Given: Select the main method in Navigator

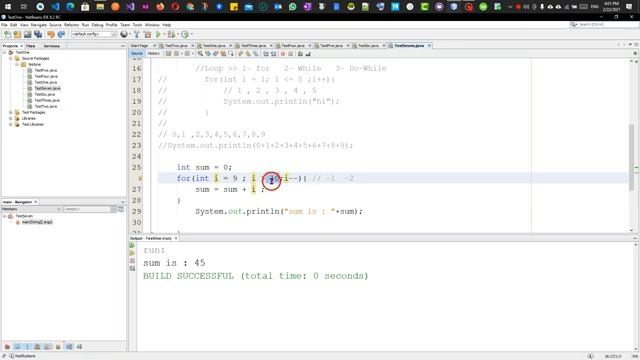Looking at the screenshot, I should tap(37, 222).
